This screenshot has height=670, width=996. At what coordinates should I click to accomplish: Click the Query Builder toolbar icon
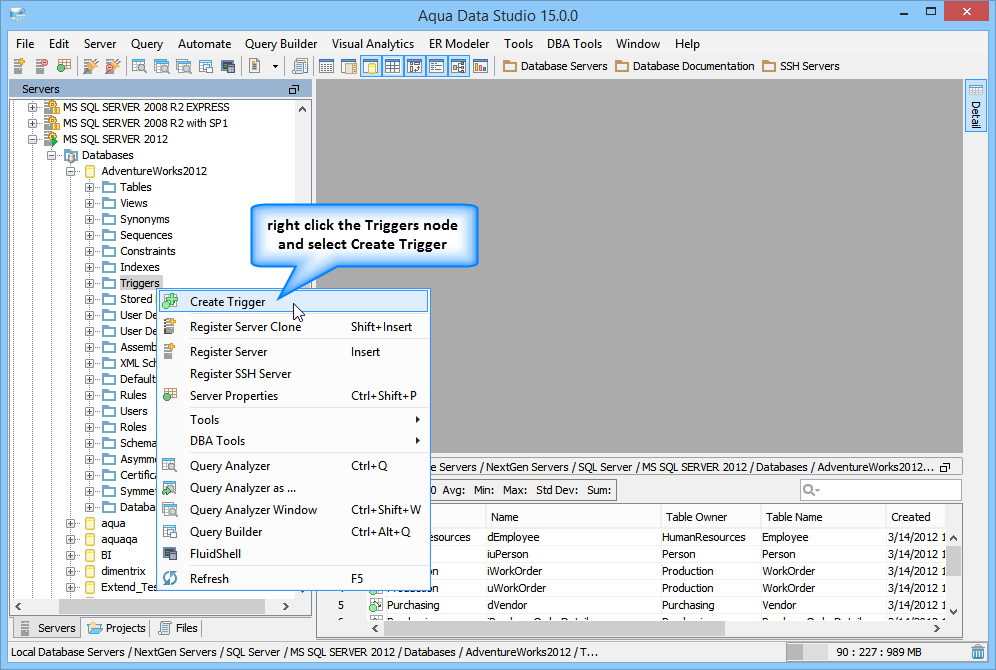pos(206,66)
